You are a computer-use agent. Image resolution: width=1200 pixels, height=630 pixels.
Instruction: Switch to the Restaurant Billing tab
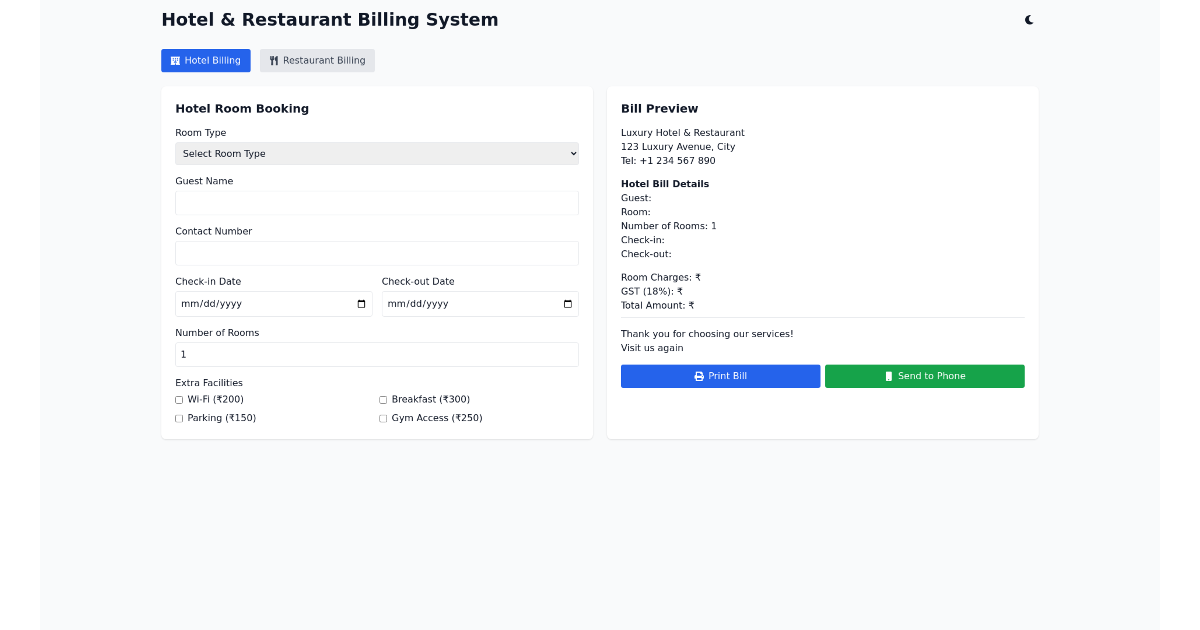pyautogui.click(x=317, y=60)
